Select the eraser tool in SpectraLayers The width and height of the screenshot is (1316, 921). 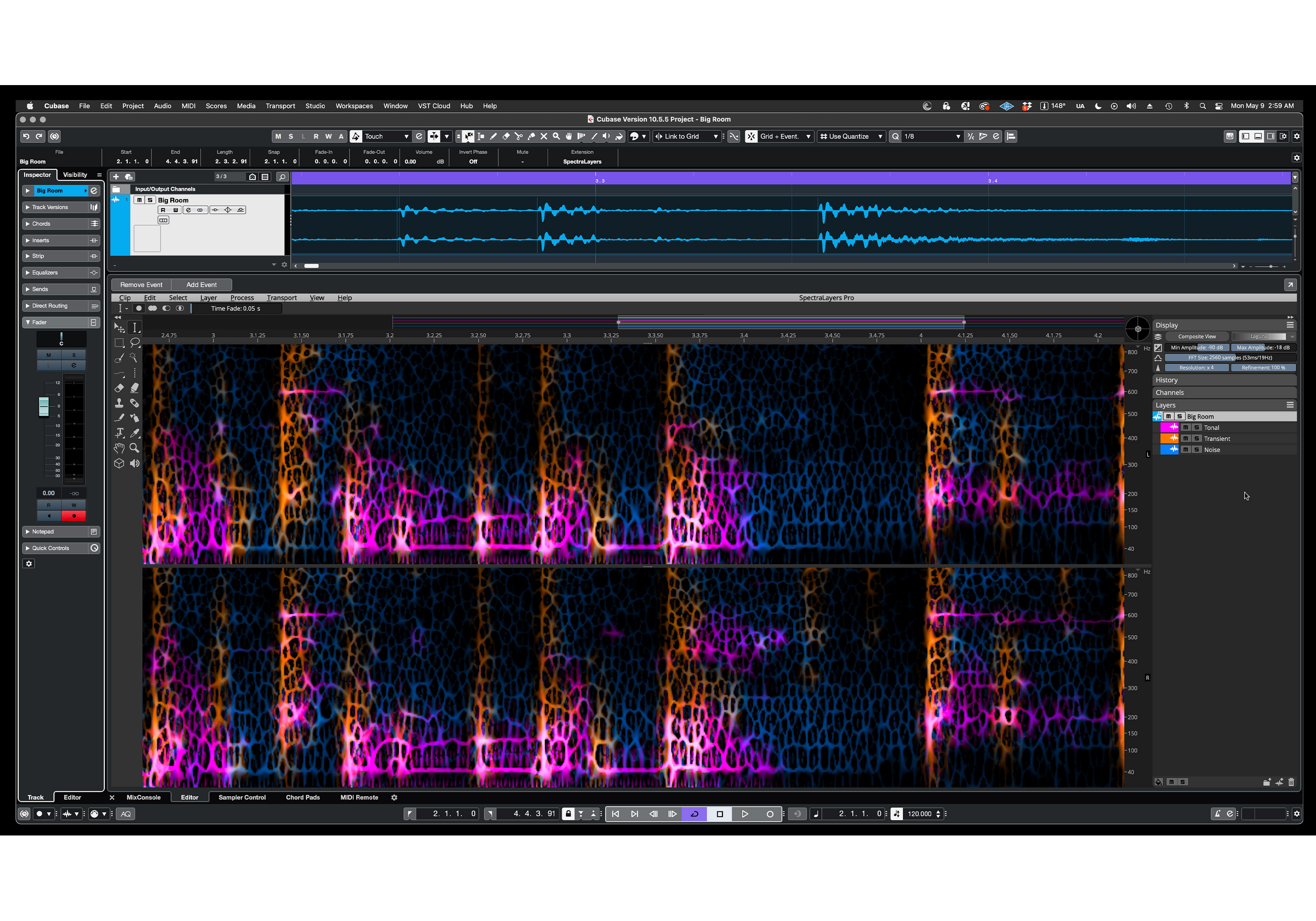(x=119, y=388)
